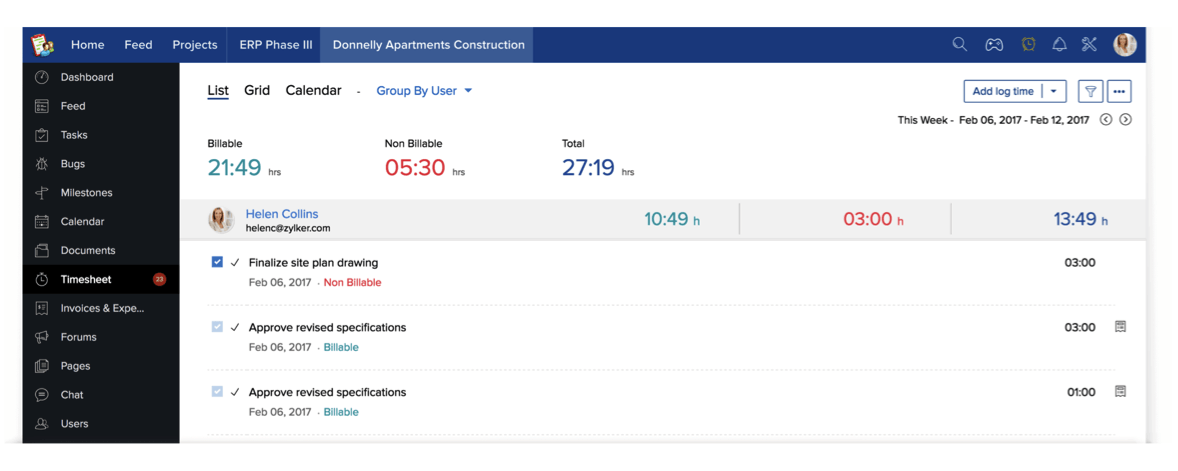1178x471 pixels.
Task: Click the Add log time button
Action: (x=1003, y=91)
